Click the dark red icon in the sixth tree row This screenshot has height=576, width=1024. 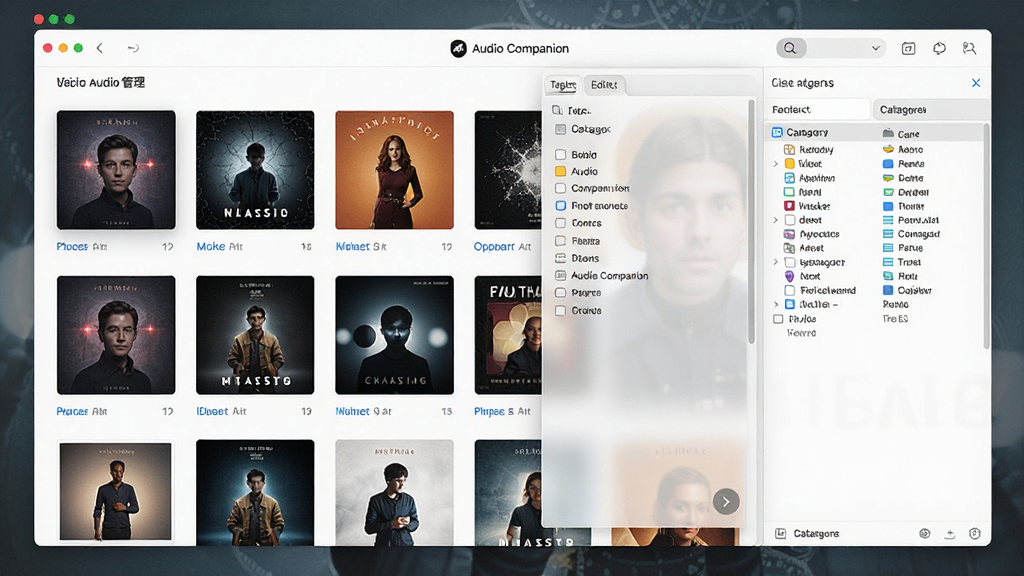tap(790, 206)
